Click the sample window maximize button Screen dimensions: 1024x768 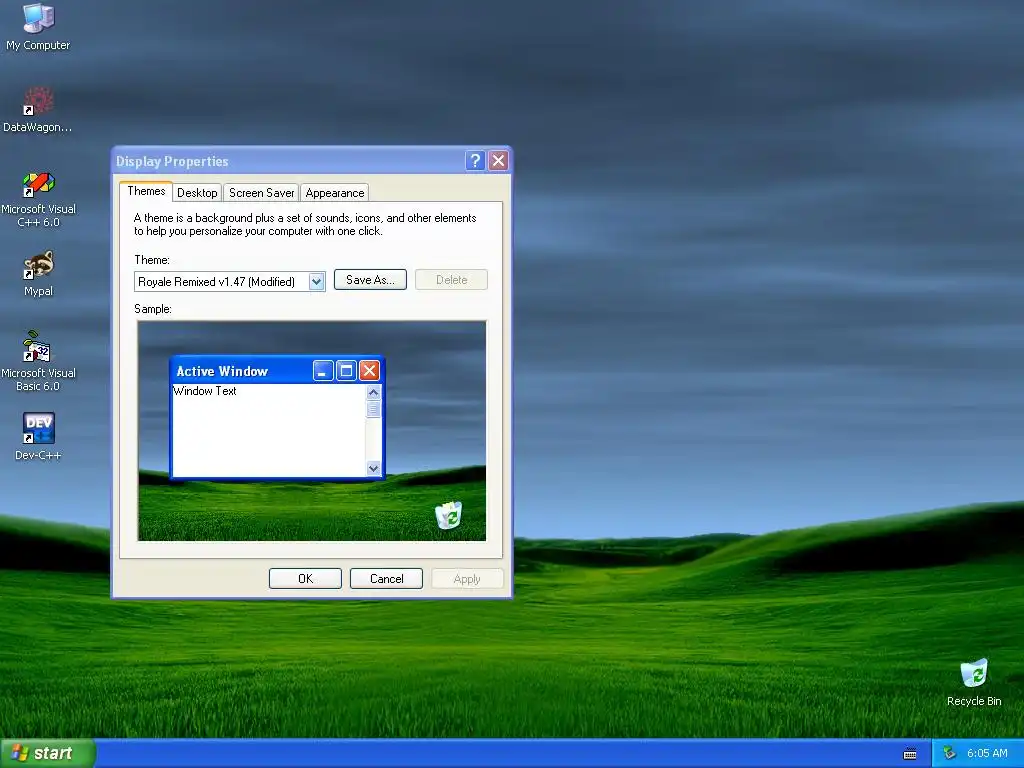346,371
